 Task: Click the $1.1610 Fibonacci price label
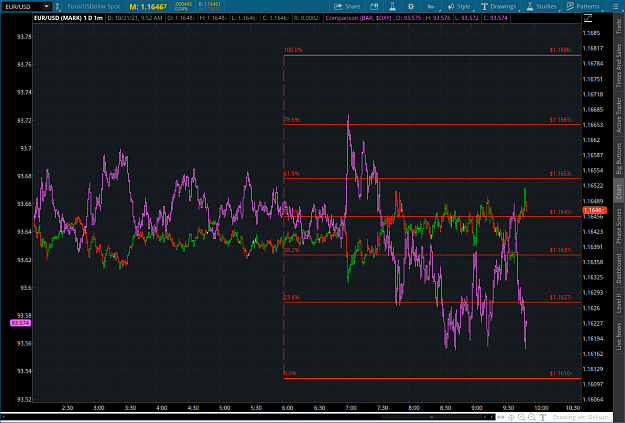tap(560, 373)
